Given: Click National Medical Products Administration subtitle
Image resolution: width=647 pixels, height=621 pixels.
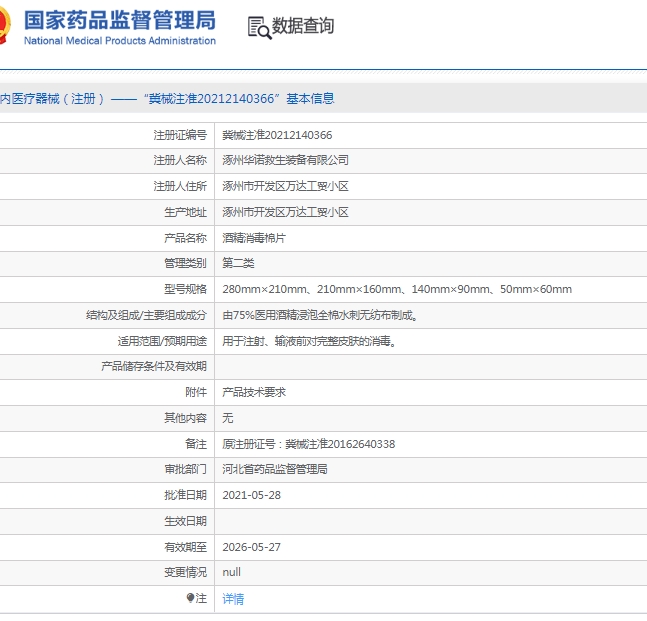Looking at the screenshot, I should click(120, 40).
